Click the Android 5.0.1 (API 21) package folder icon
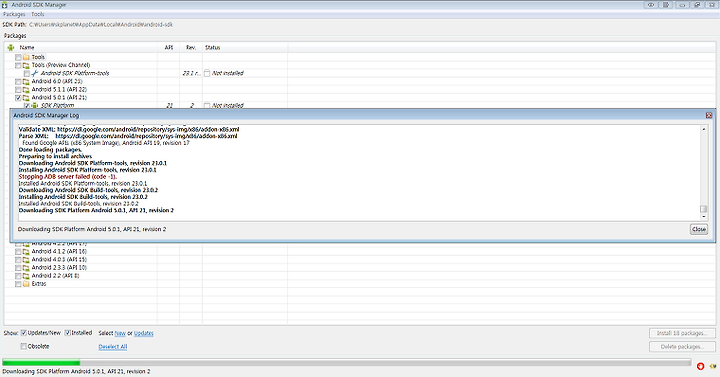 click(26, 98)
